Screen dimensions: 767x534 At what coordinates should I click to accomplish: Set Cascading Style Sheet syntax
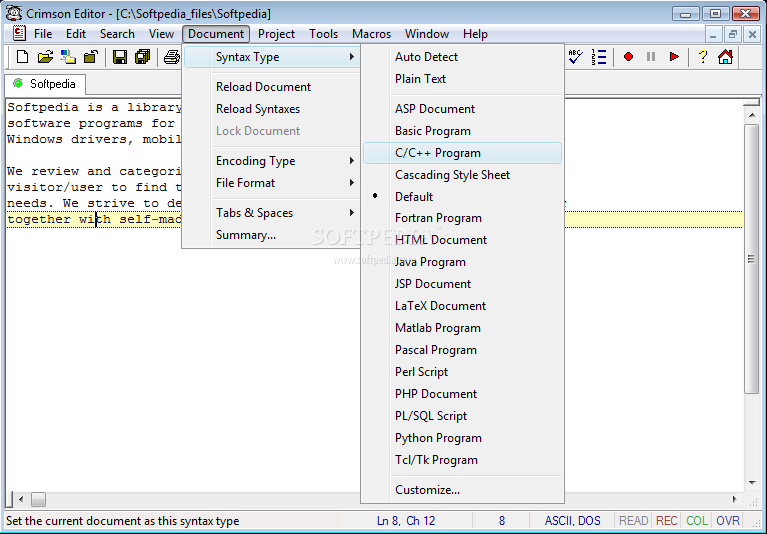pyautogui.click(x=462, y=175)
